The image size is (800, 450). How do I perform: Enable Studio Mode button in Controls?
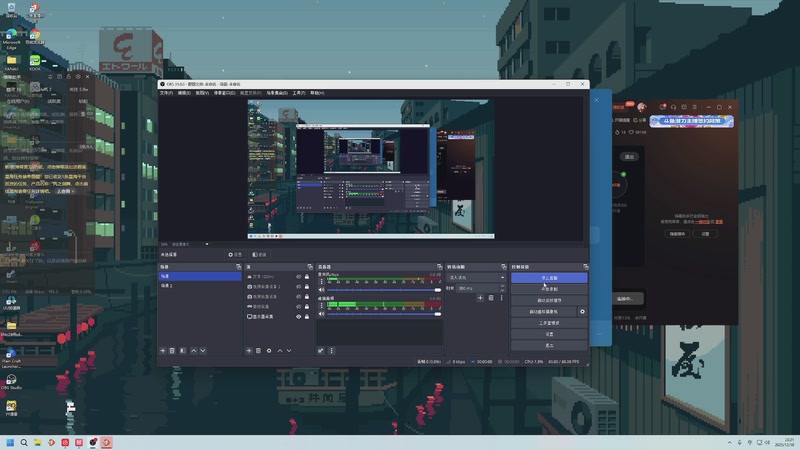549,322
